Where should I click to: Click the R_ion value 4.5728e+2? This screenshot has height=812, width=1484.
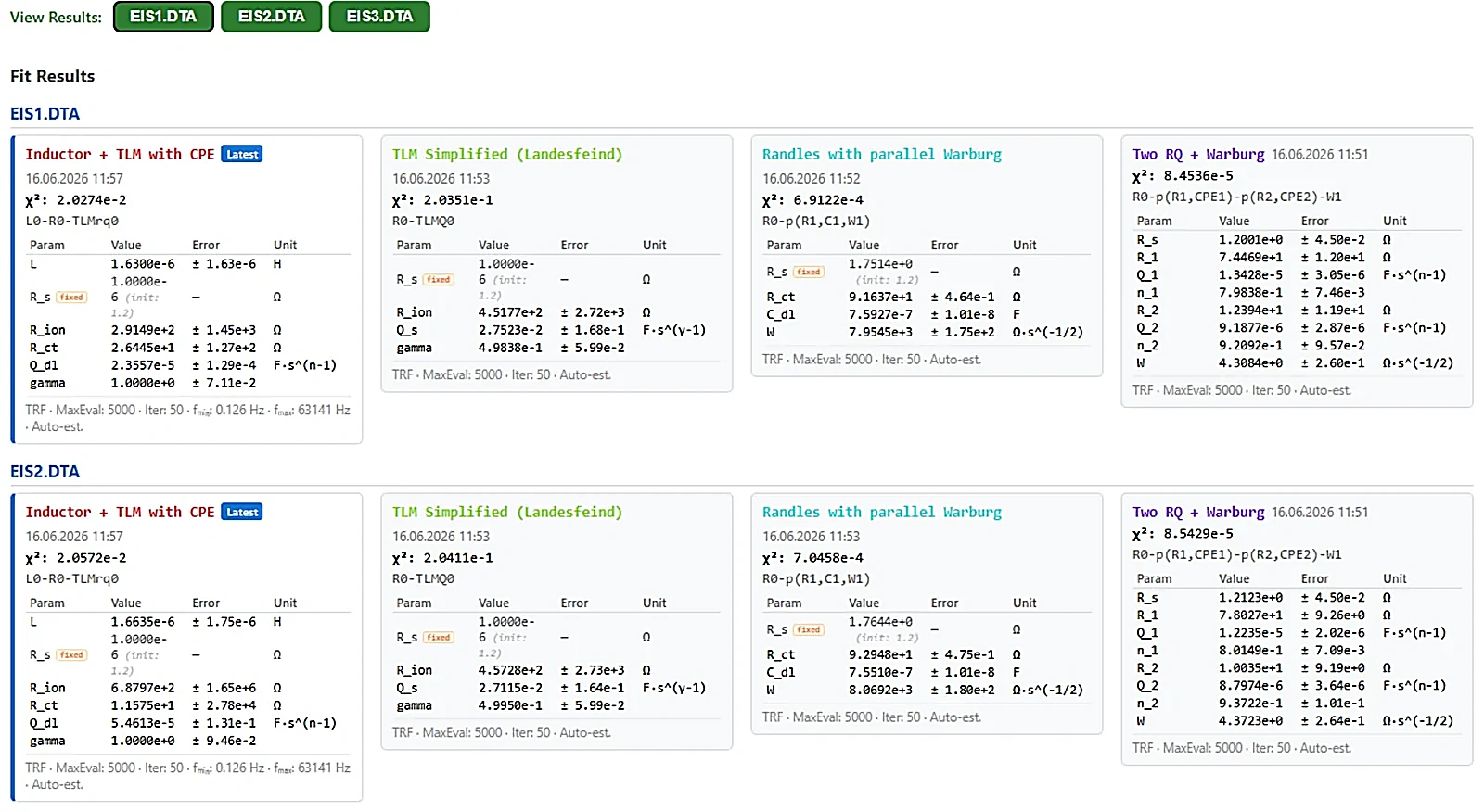(x=510, y=670)
